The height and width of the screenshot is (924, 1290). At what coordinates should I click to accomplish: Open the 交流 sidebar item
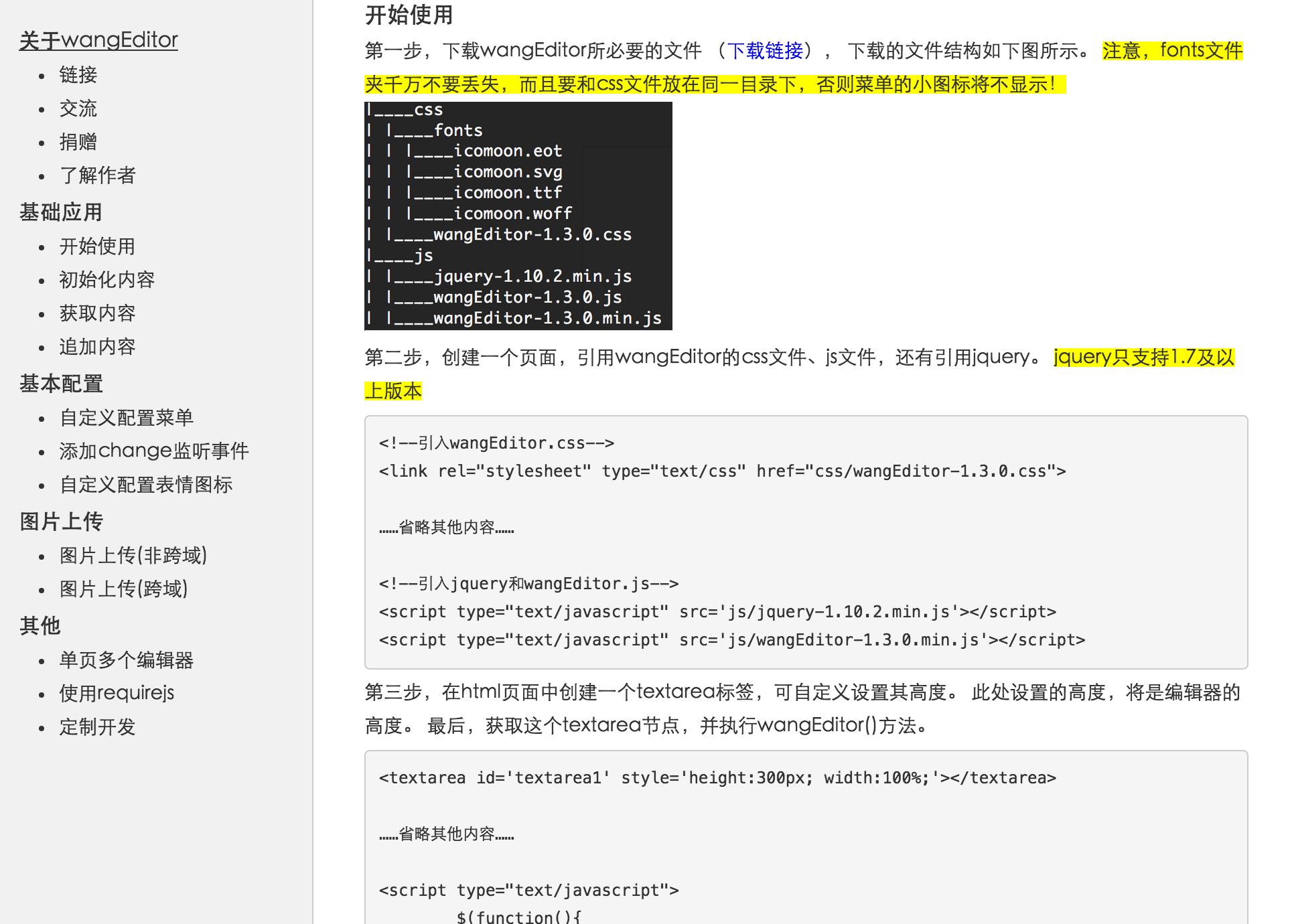(78, 108)
